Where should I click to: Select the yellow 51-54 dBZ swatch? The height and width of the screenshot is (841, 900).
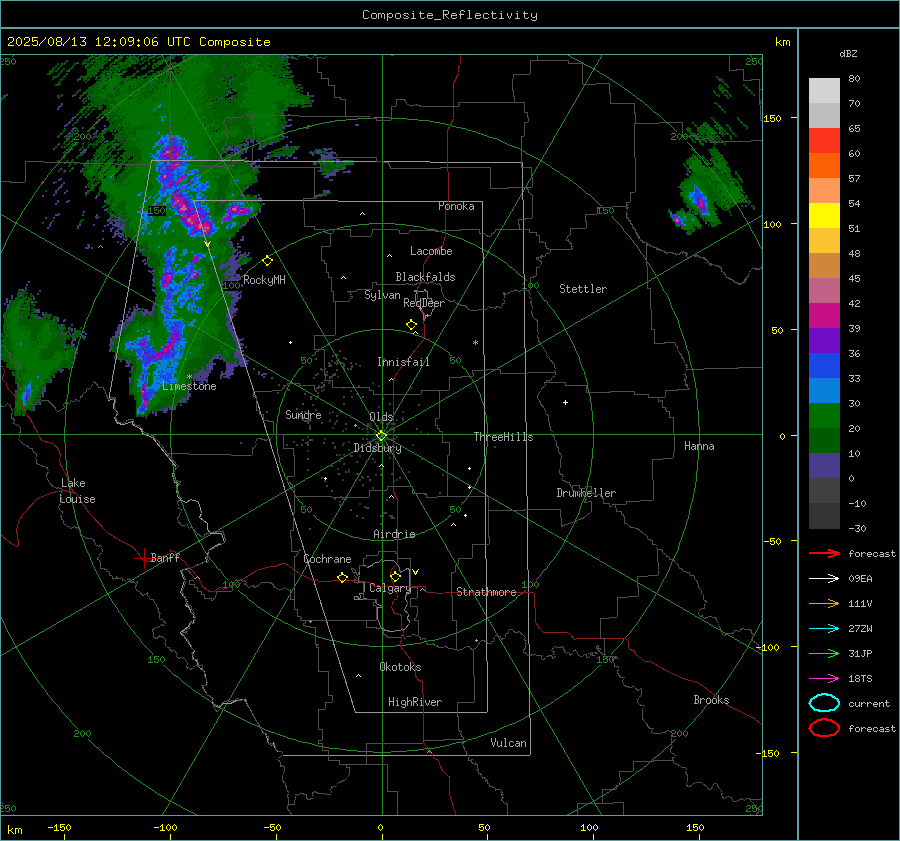[x=824, y=216]
